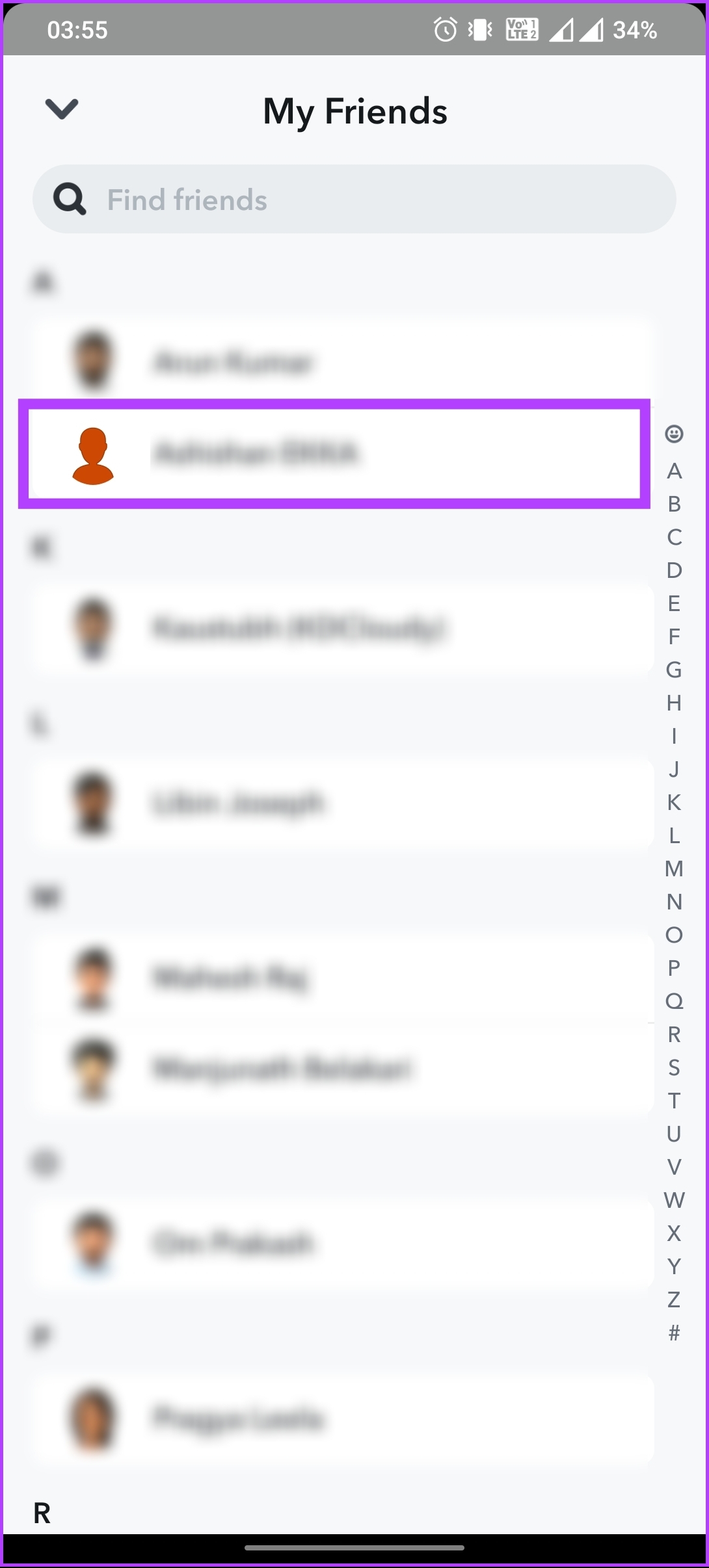This screenshot has width=709, height=1568.
Task: Tap the gesture navigation bar at the bottom
Action: [x=354, y=1548]
